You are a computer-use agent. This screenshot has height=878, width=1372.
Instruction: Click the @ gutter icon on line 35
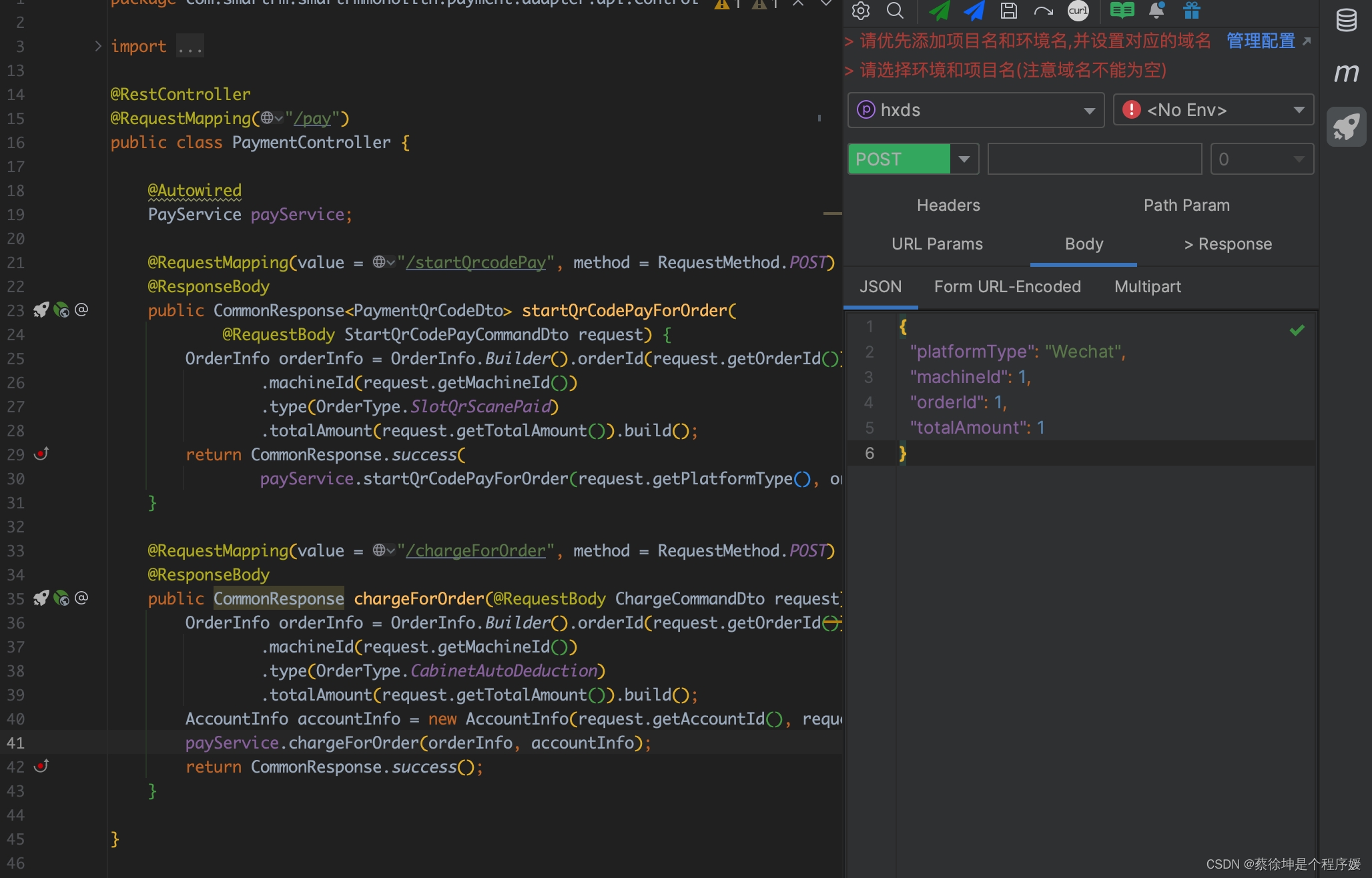[81, 598]
